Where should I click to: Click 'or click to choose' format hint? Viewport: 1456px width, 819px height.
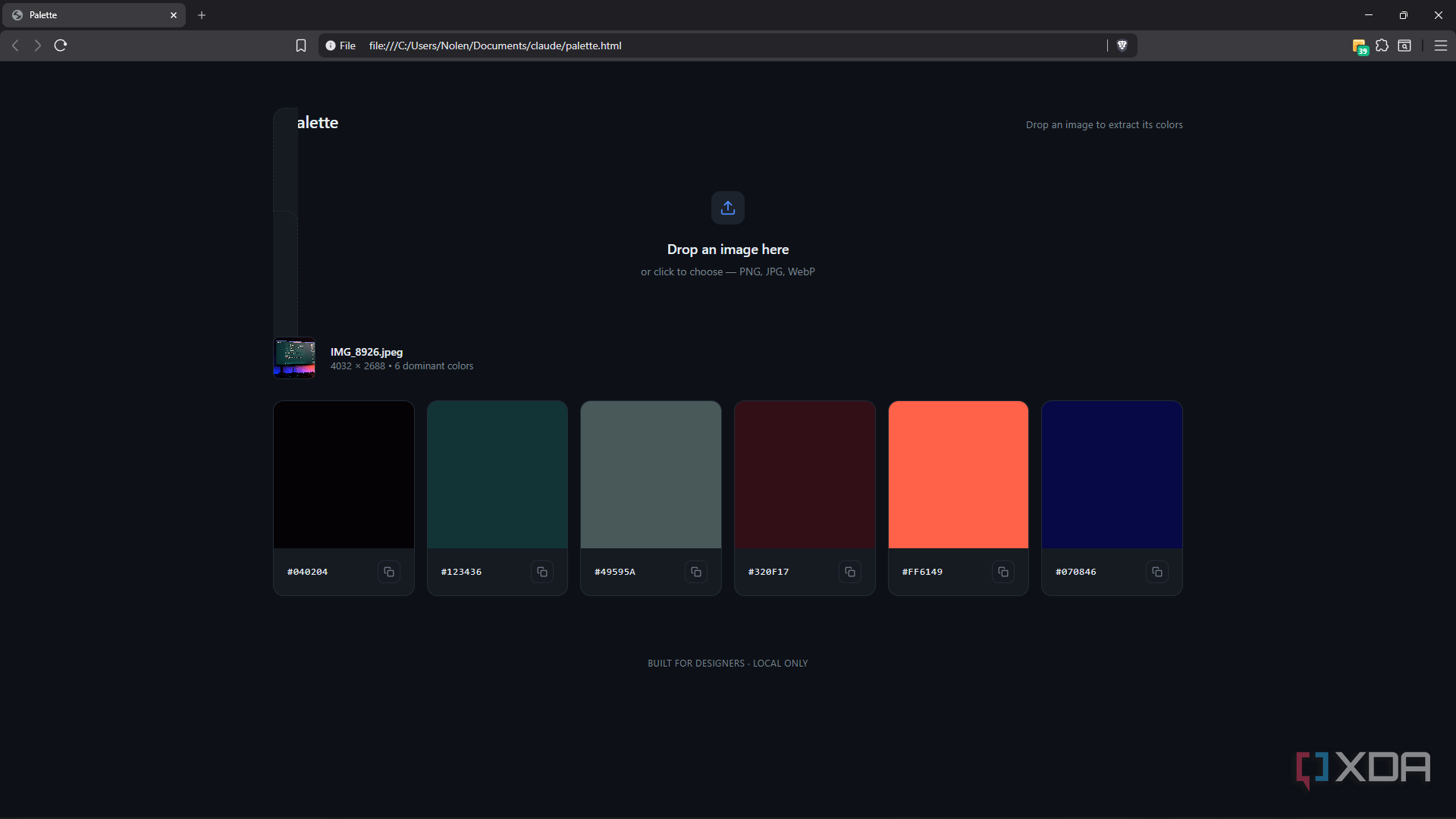(x=728, y=271)
